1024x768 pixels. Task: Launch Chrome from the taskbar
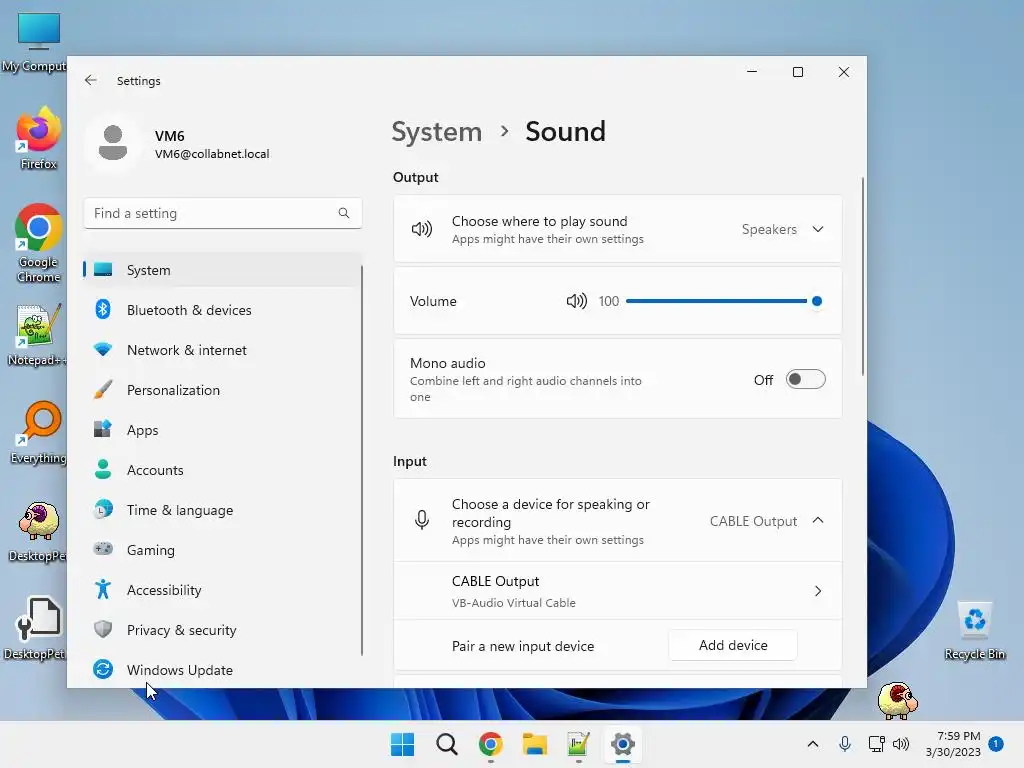point(490,744)
